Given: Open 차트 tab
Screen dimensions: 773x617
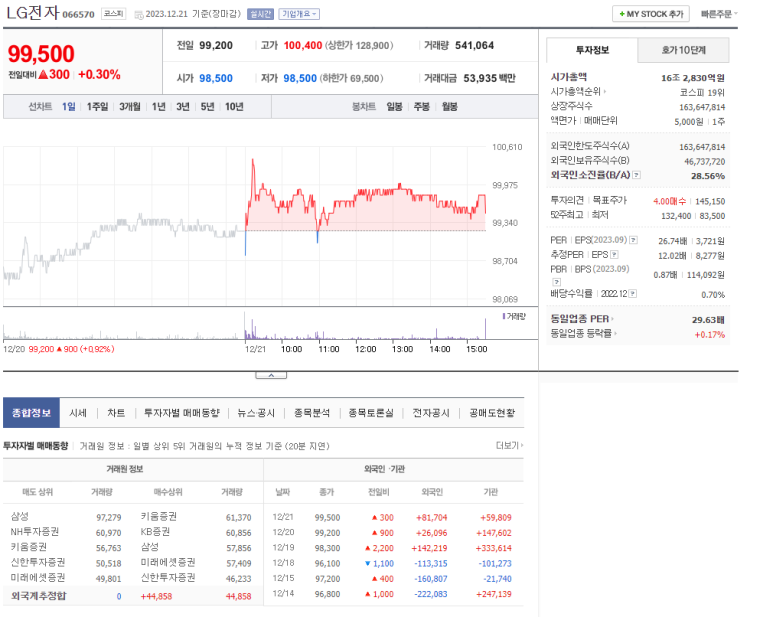Looking at the screenshot, I should (116, 413).
